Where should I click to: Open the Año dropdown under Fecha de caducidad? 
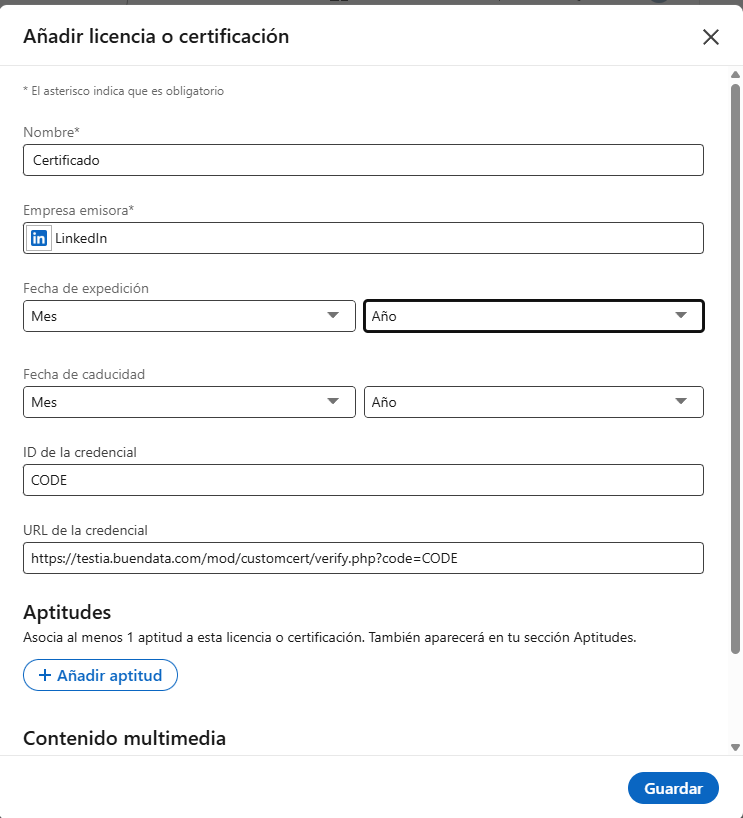(533, 402)
